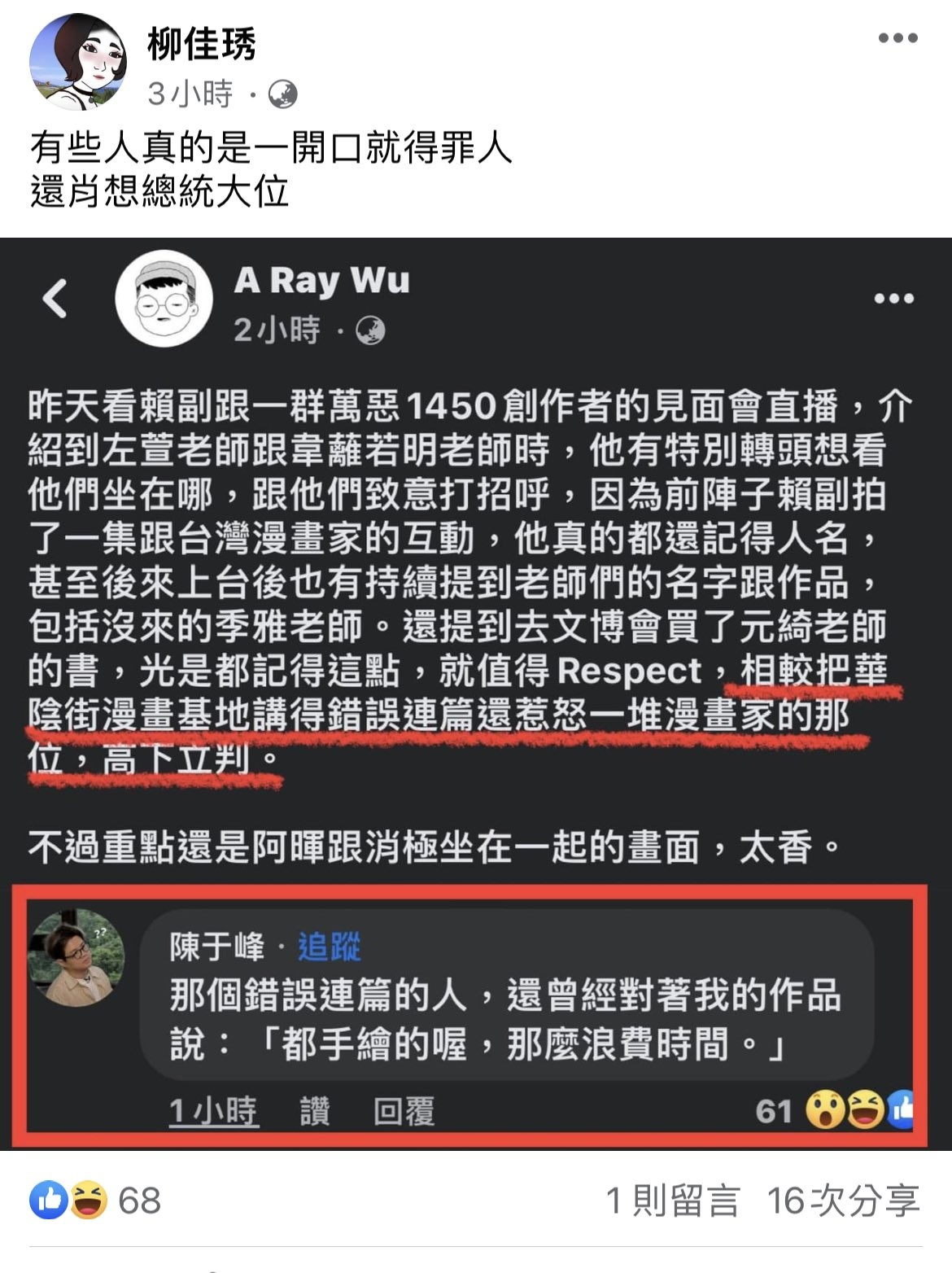View the comment's 61 reactions
This screenshot has height=1273, width=952.
[834, 1110]
